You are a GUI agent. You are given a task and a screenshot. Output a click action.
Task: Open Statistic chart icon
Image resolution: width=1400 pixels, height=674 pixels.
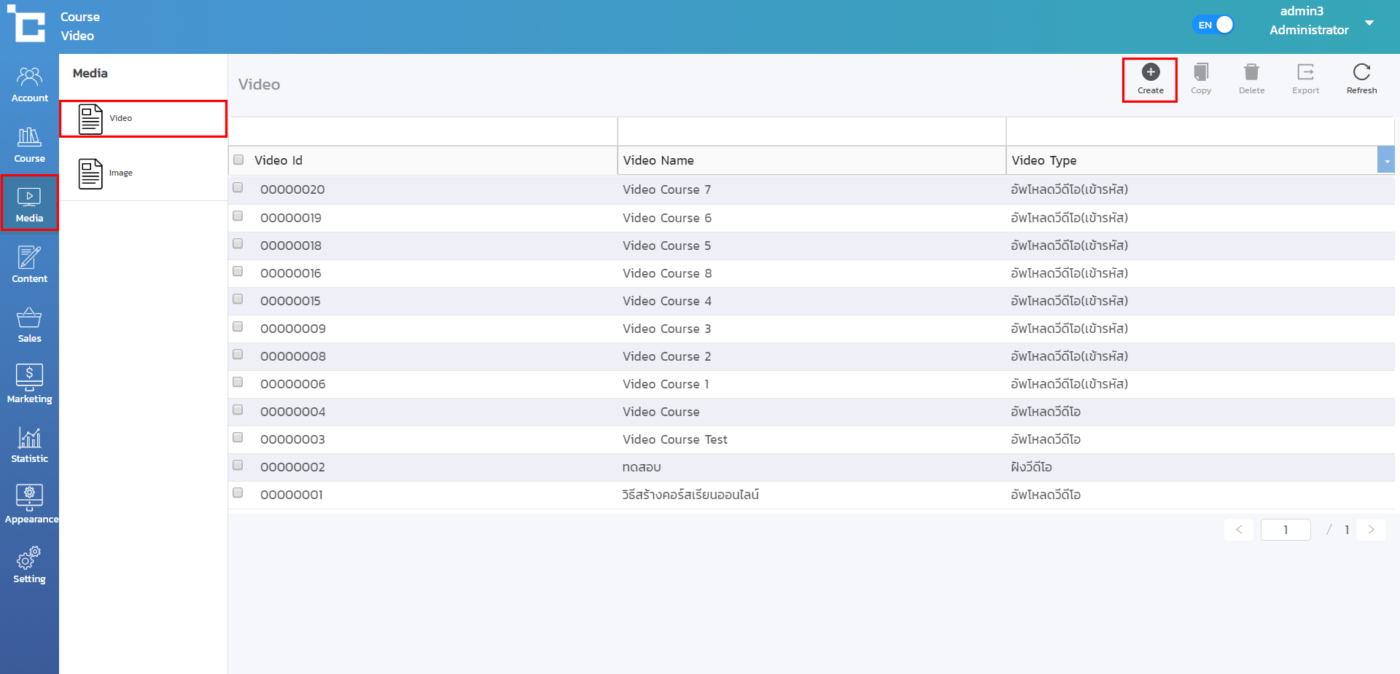pyautogui.click(x=29, y=444)
